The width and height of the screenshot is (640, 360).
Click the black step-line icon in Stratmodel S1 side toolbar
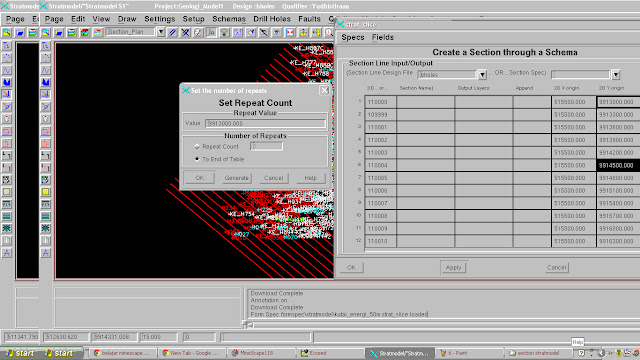pyautogui.click(x=45, y=155)
